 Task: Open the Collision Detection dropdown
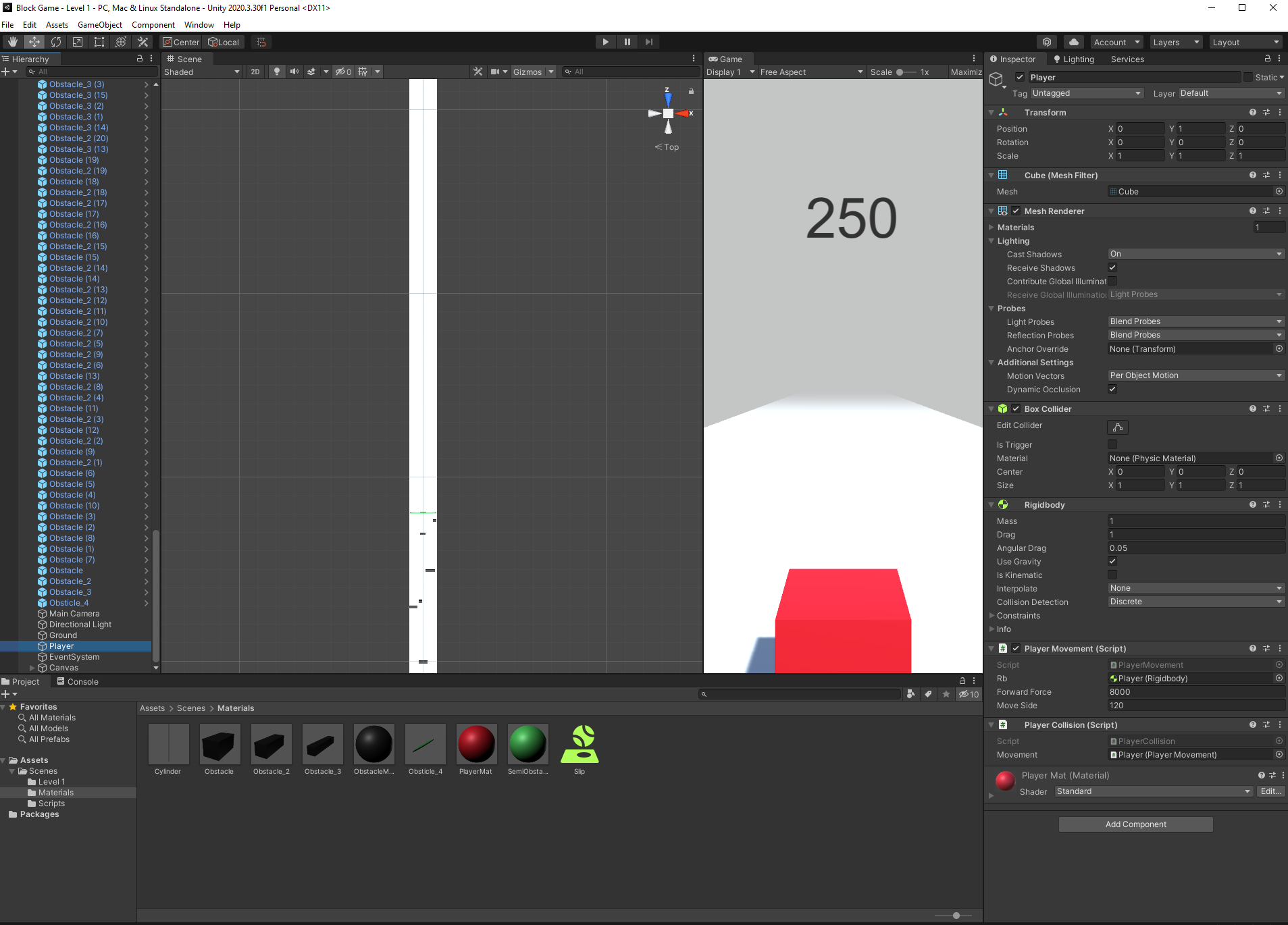click(x=1194, y=601)
